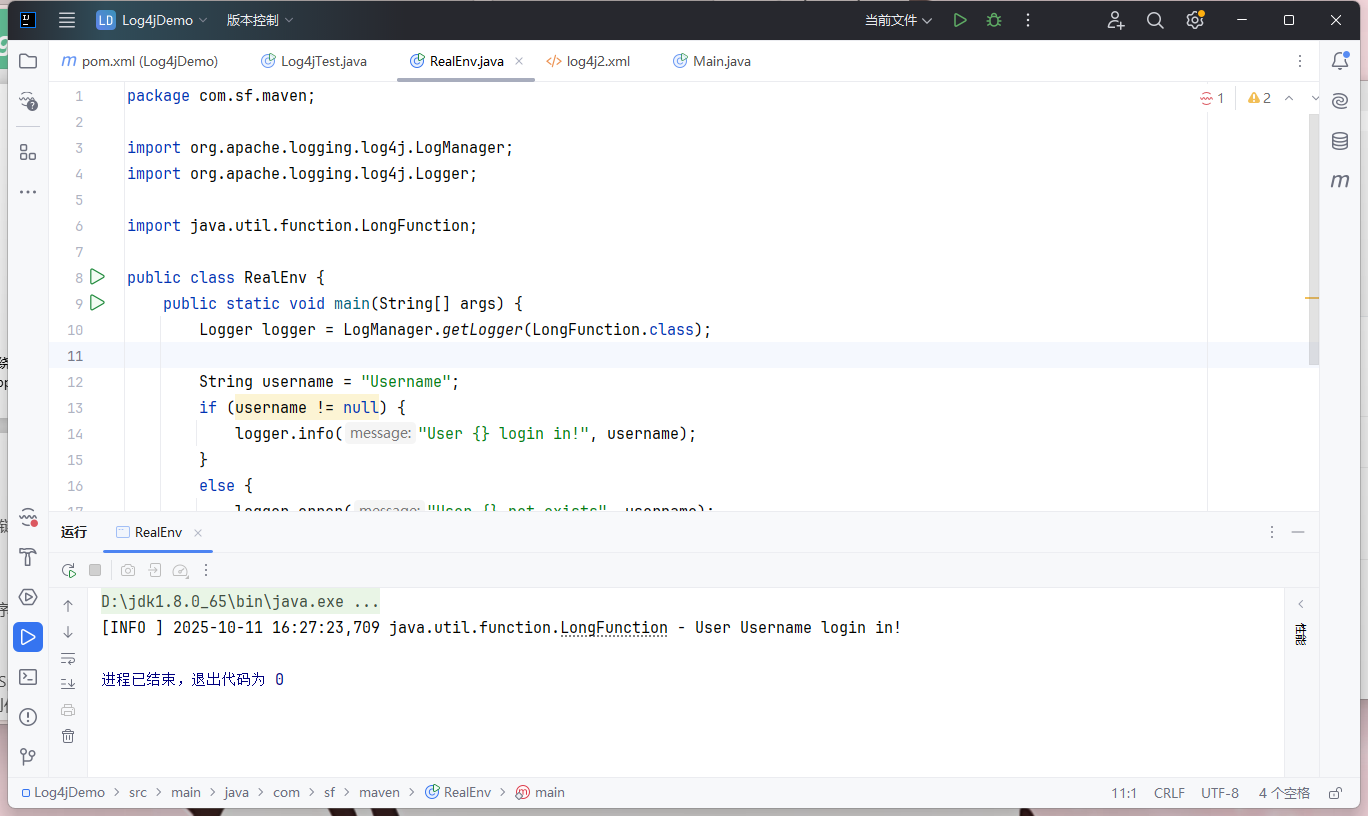Rerun RealEnv in the Run panel
The image size is (1368, 816).
[68, 570]
